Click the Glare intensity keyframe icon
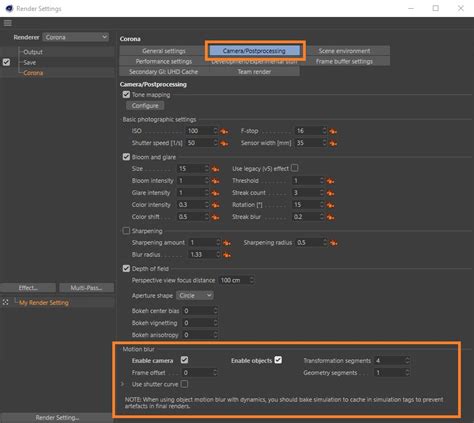The height and width of the screenshot is (423, 474). pyautogui.click(x=216, y=193)
